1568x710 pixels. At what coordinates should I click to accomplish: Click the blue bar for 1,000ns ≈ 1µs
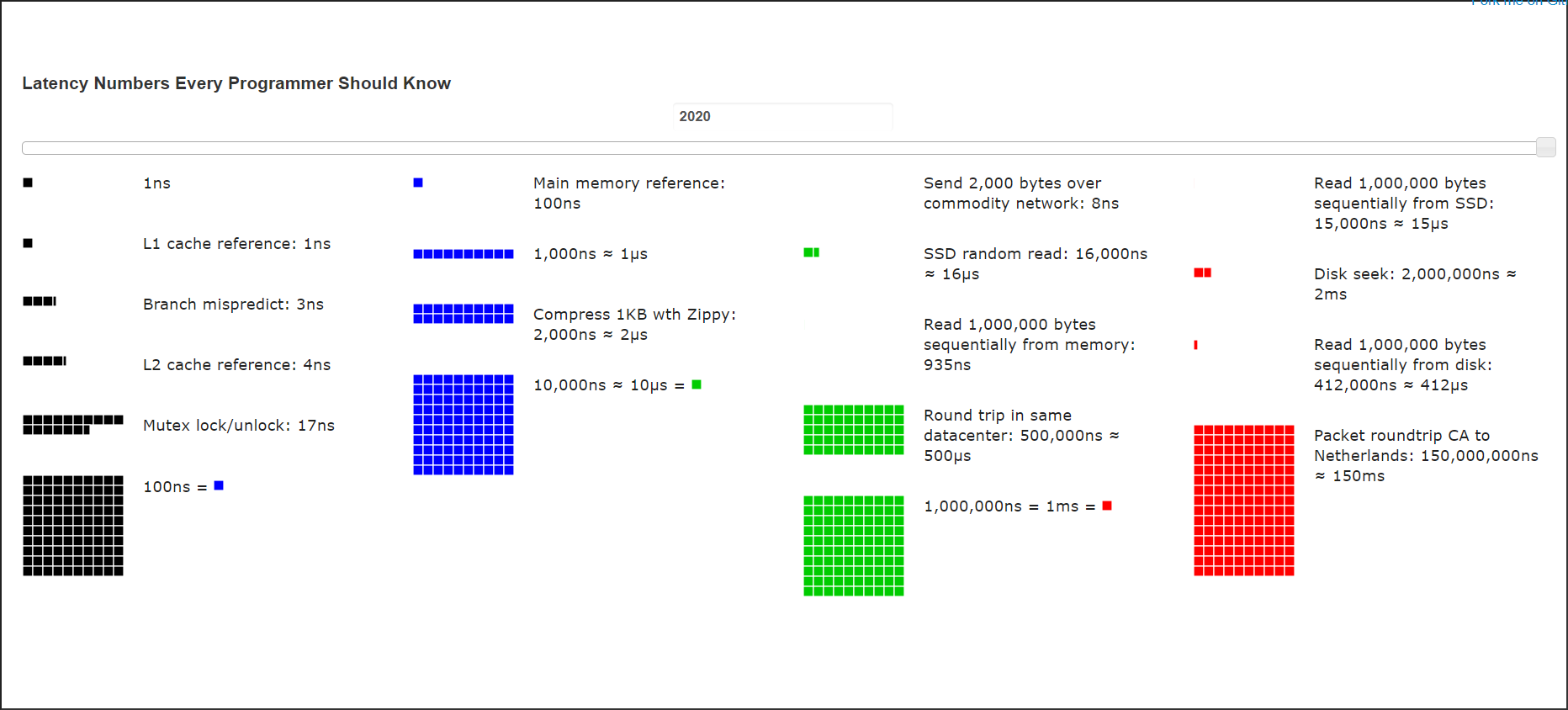coord(464,254)
